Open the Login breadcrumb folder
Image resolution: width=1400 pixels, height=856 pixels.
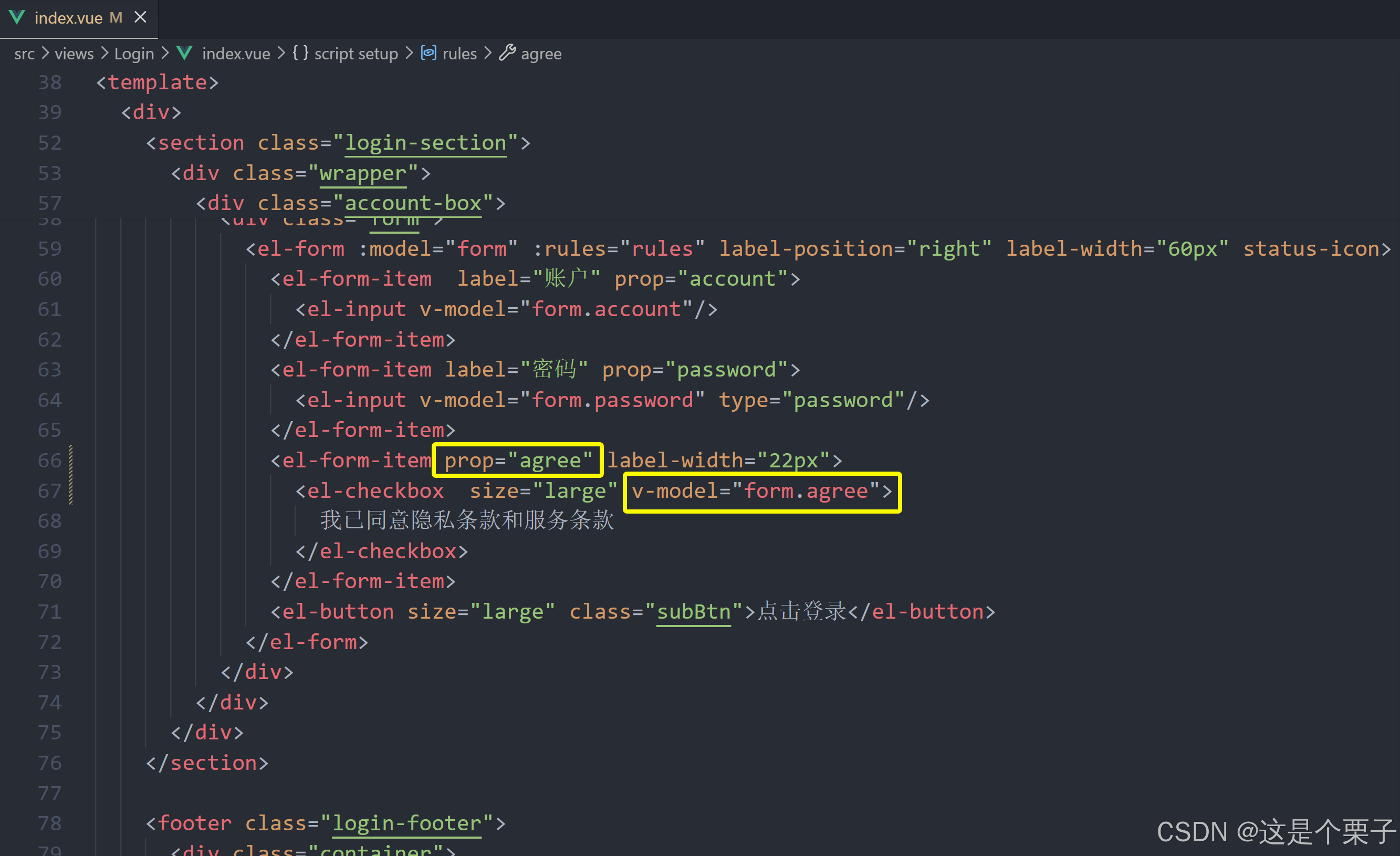(134, 54)
